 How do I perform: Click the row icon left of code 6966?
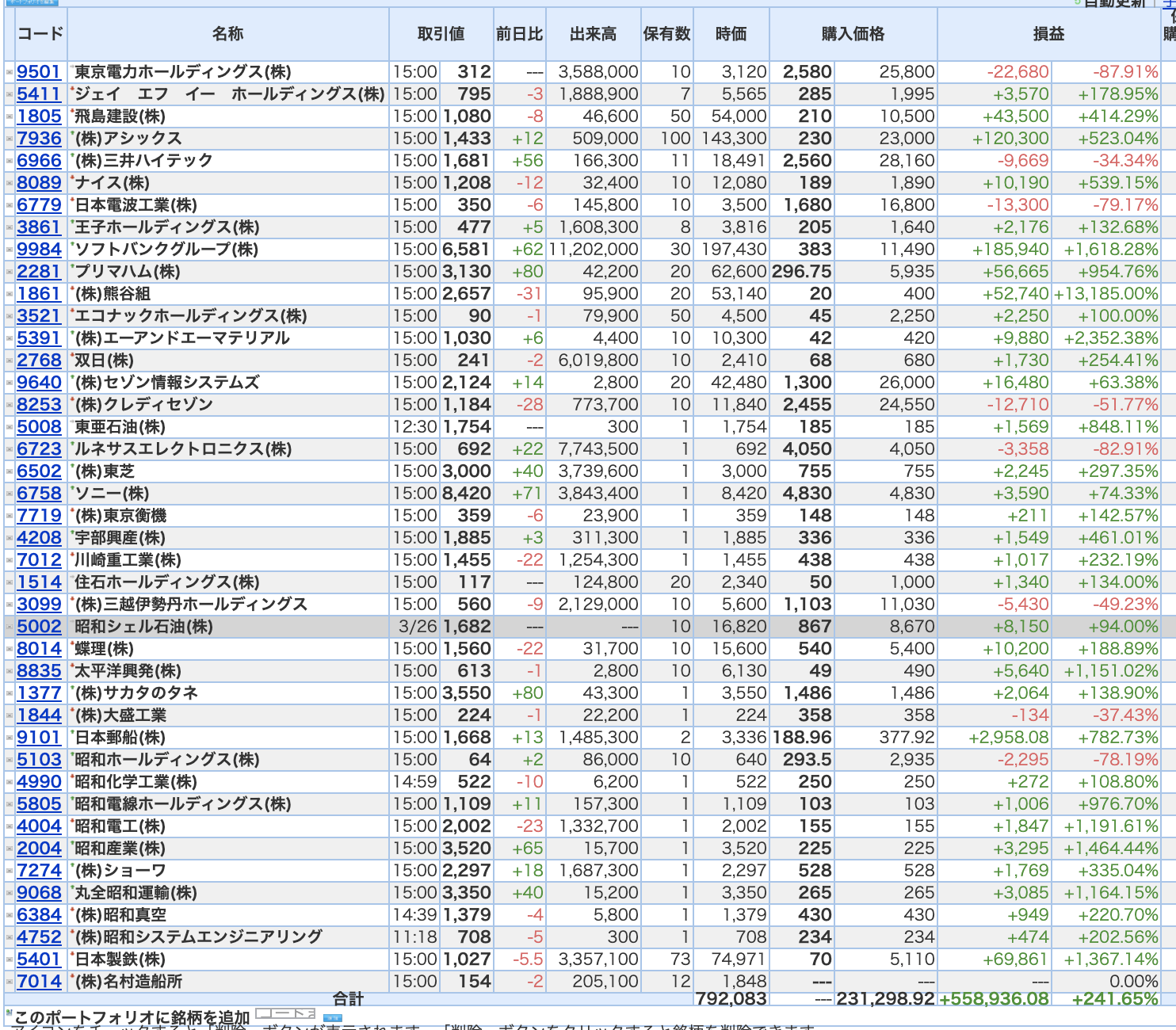pyautogui.click(x=10, y=161)
